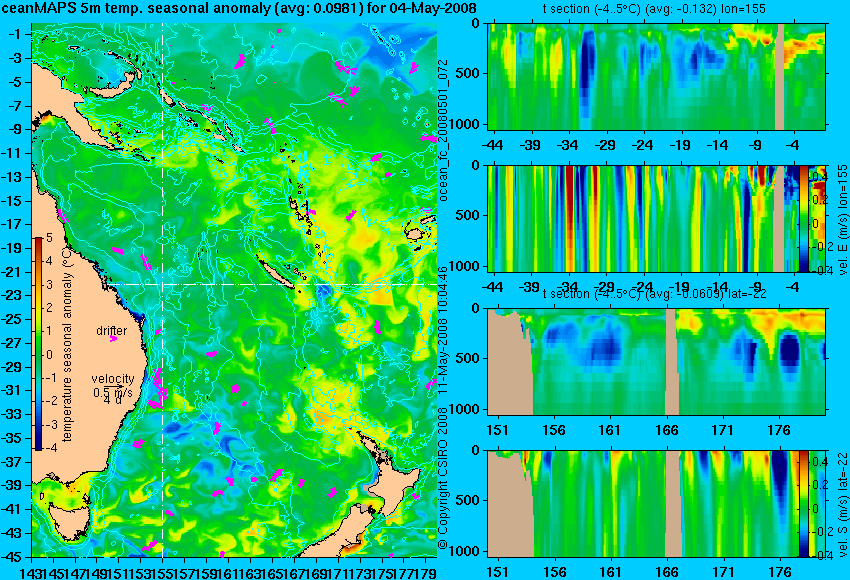Screen dimensions: 850x580
Task: Click the '-23' map latitude label
Action: [x=13, y=295]
